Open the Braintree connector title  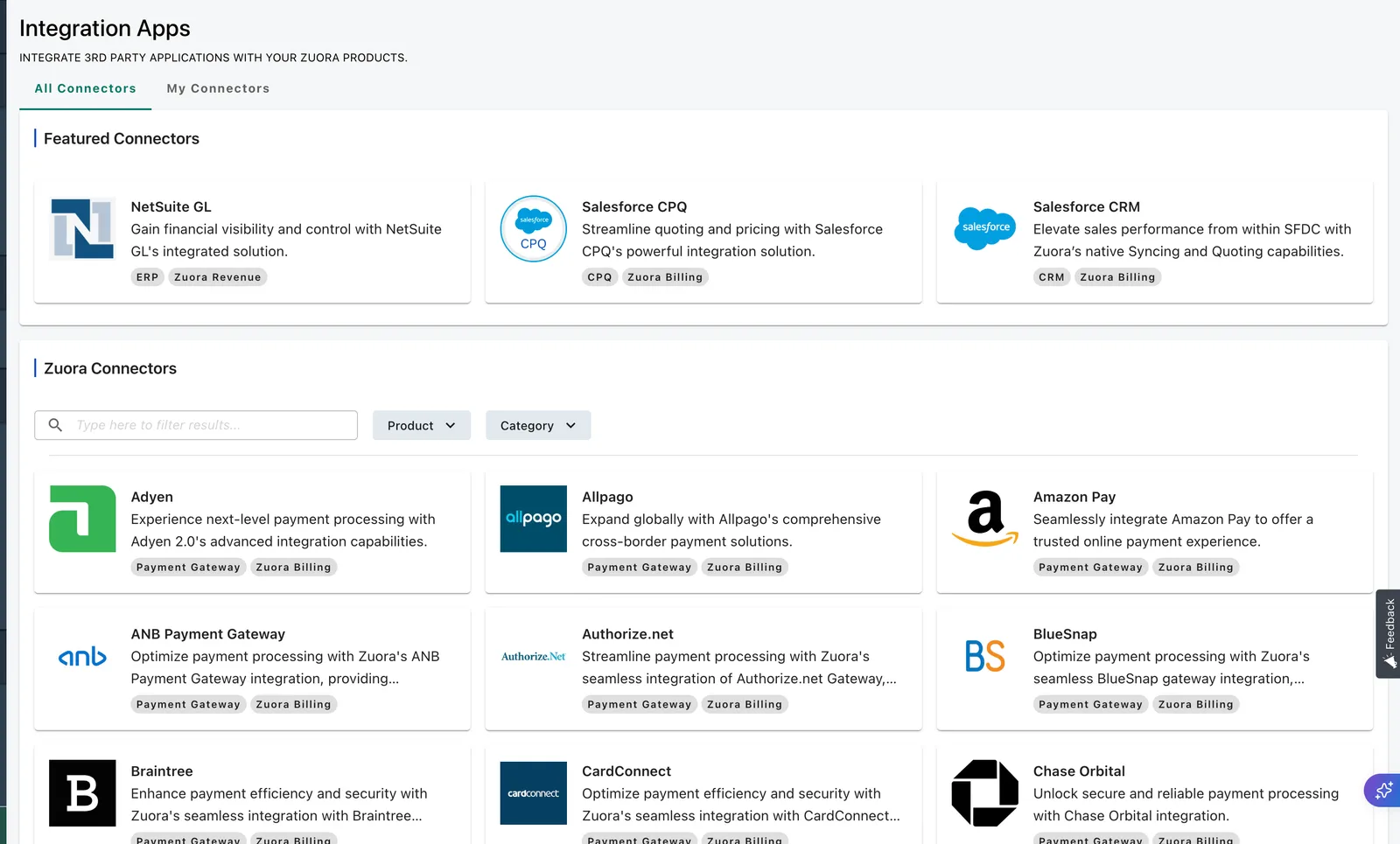pos(162,771)
